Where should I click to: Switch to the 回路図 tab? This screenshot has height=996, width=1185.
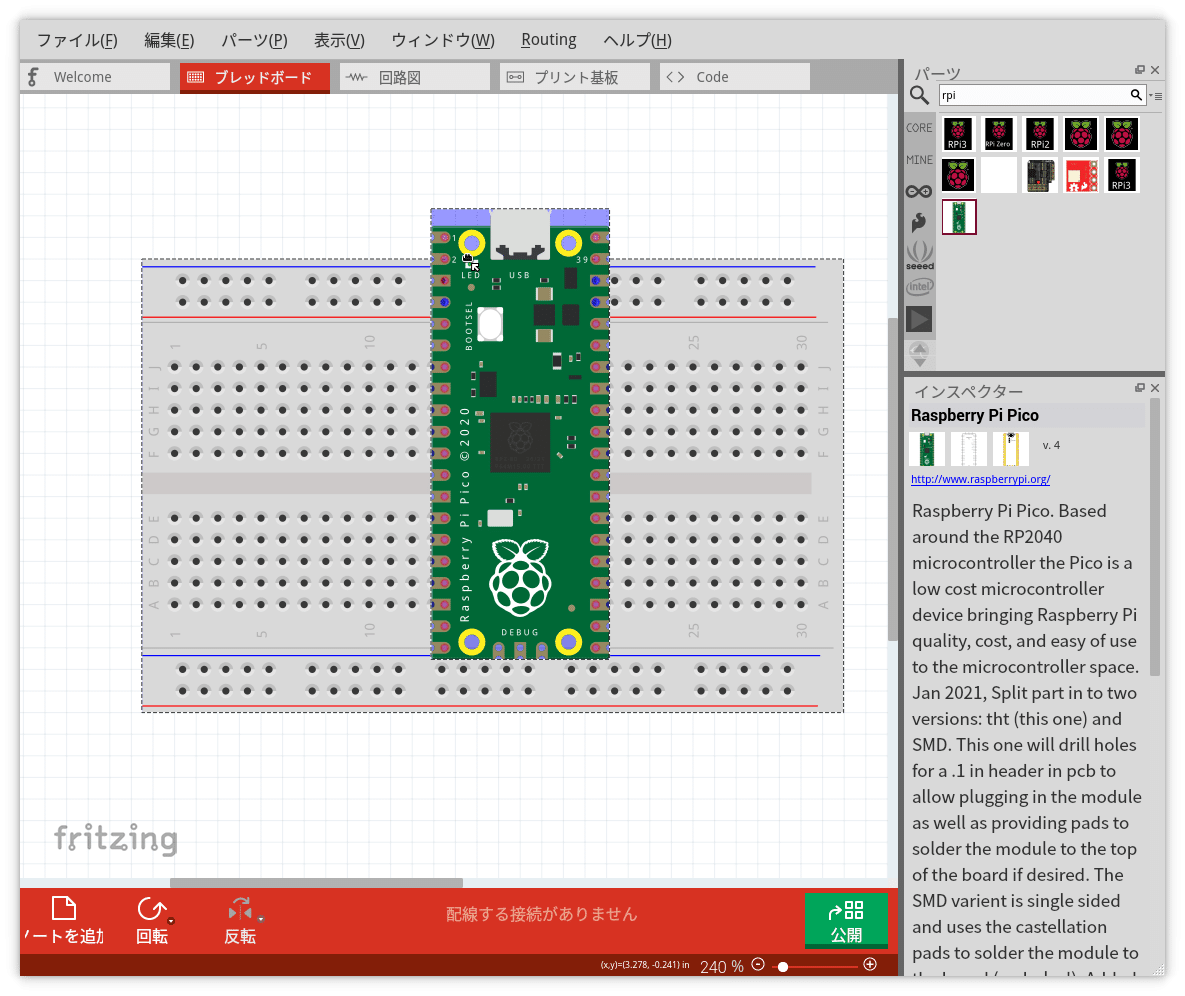(414, 77)
